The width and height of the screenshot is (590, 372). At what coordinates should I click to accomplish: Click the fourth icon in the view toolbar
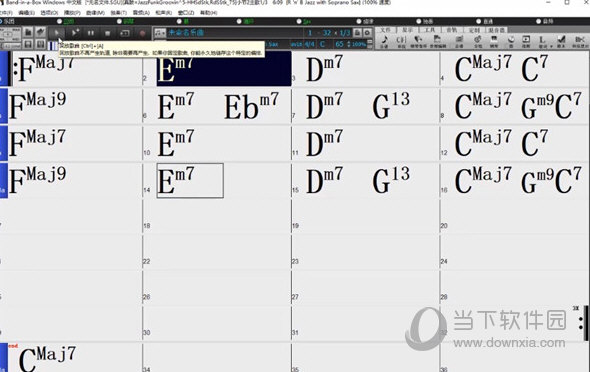(x=438, y=41)
